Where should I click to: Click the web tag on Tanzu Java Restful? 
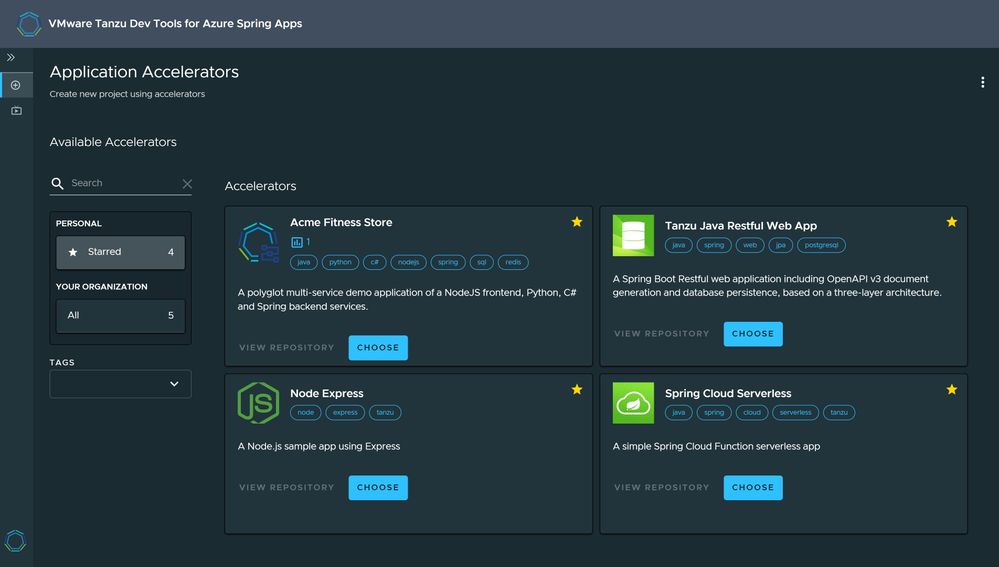pyautogui.click(x=750, y=245)
